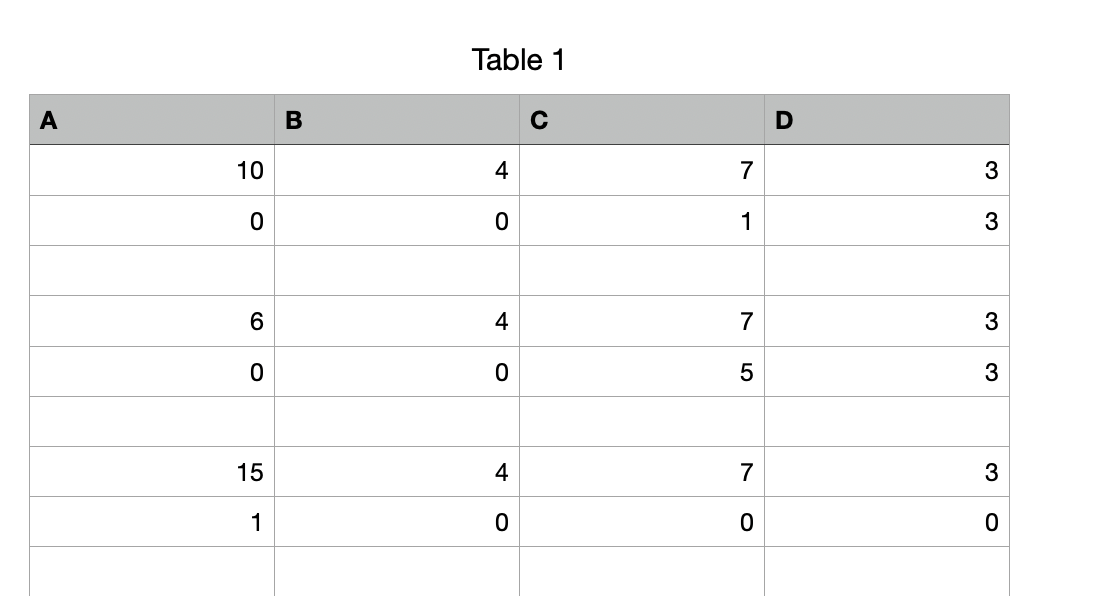Select the "Table 1" title text
1100x596 pixels.
[518, 60]
